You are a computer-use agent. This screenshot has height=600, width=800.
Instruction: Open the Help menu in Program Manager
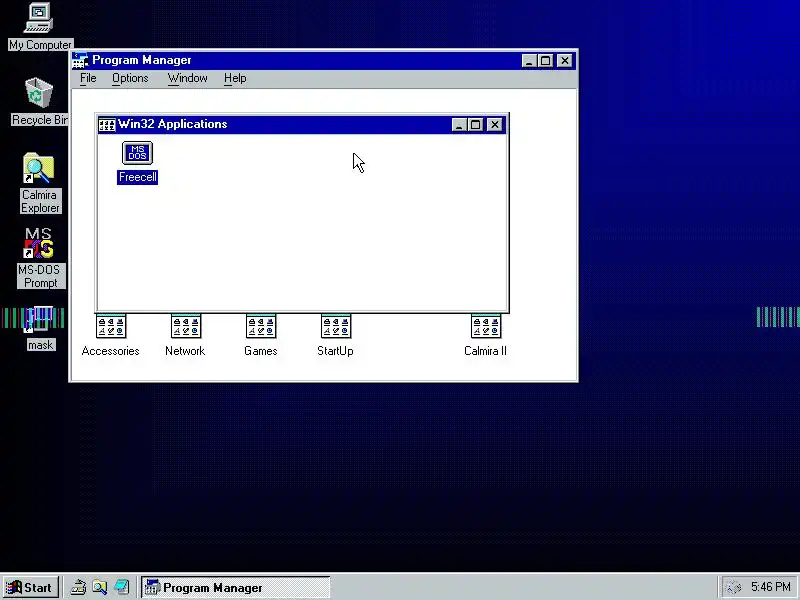[x=235, y=78]
